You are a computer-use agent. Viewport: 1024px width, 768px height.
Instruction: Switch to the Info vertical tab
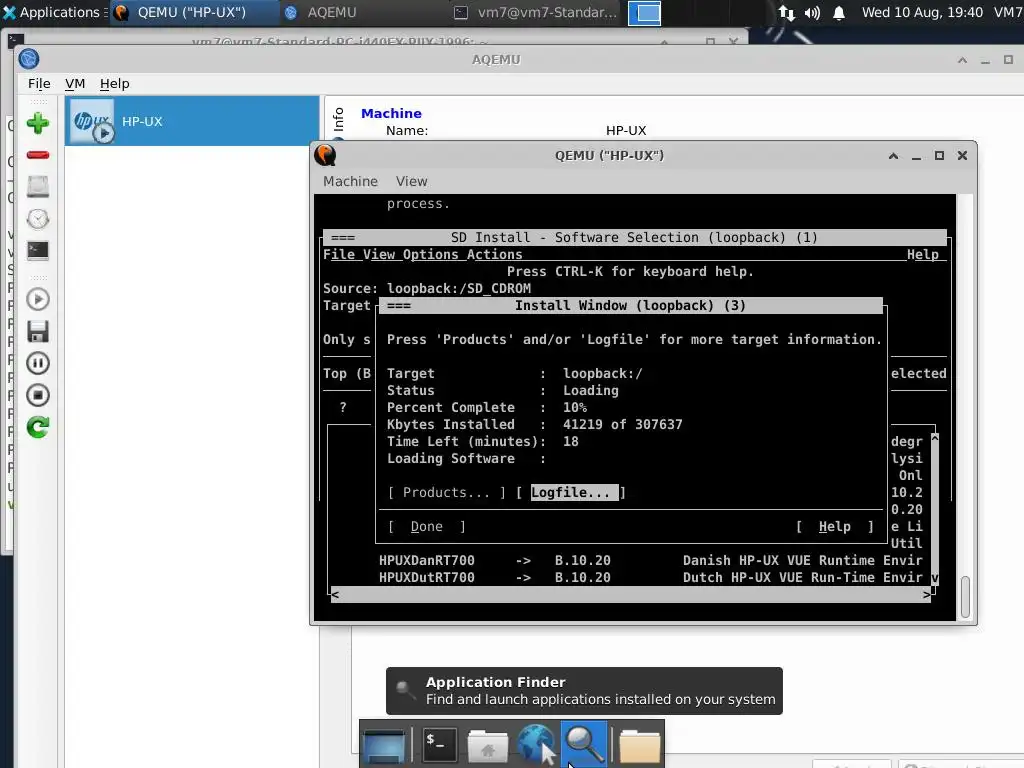click(338, 119)
